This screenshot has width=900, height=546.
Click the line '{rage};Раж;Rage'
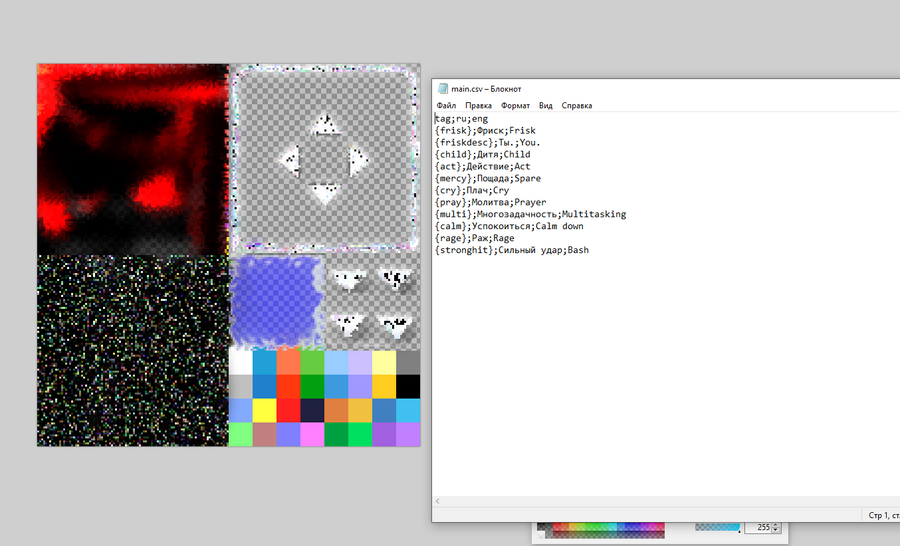point(475,238)
